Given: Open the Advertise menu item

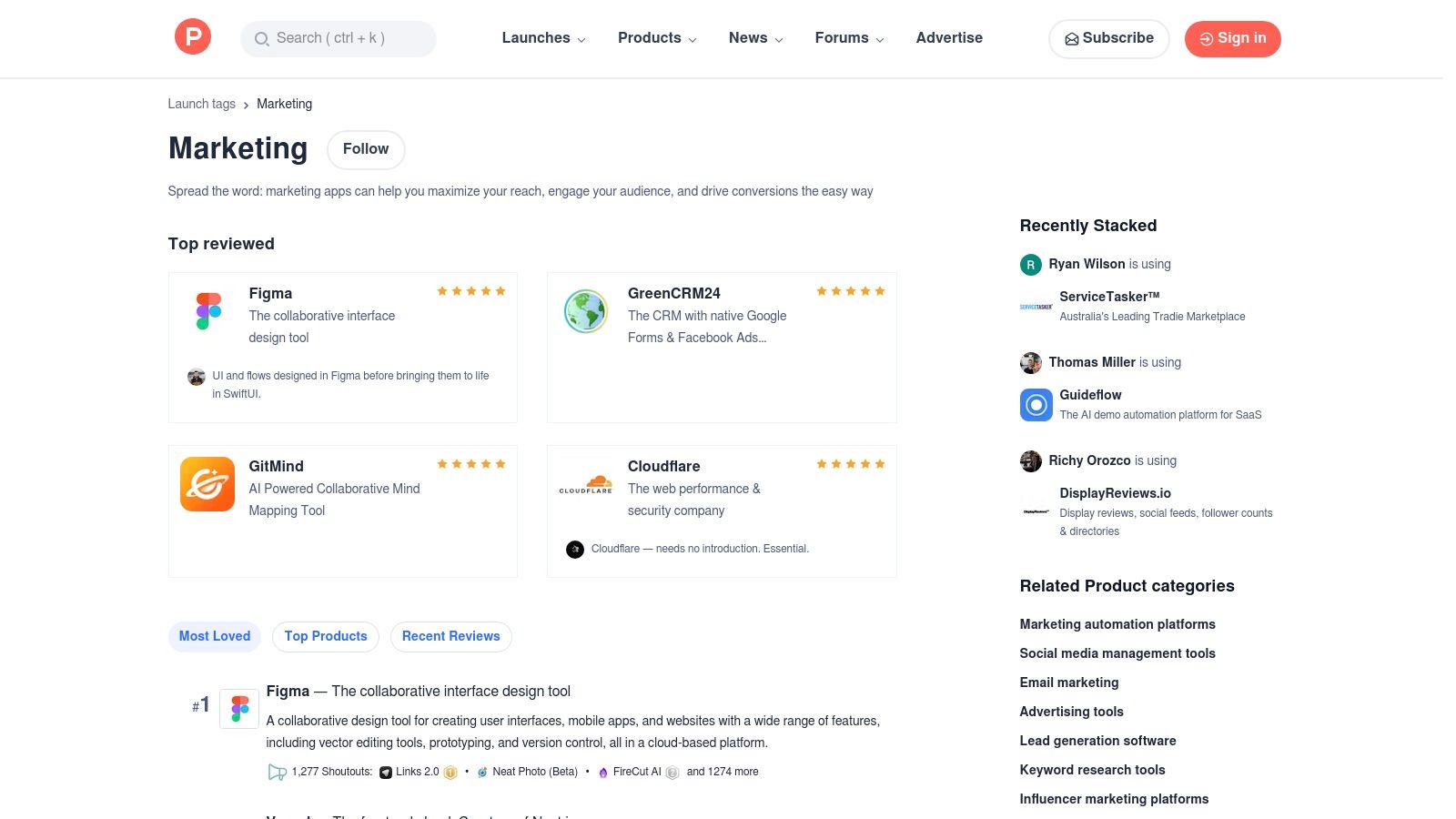Looking at the screenshot, I should (x=949, y=38).
